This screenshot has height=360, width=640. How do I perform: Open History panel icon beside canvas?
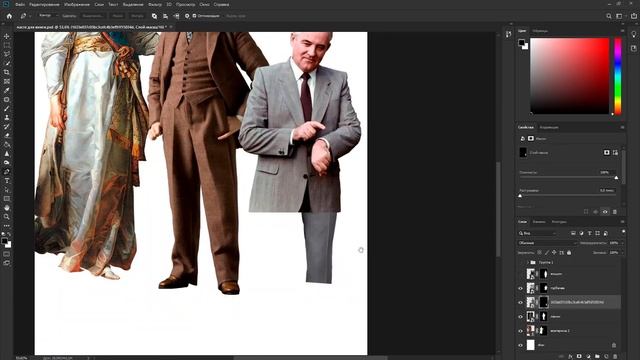(508, 34)
